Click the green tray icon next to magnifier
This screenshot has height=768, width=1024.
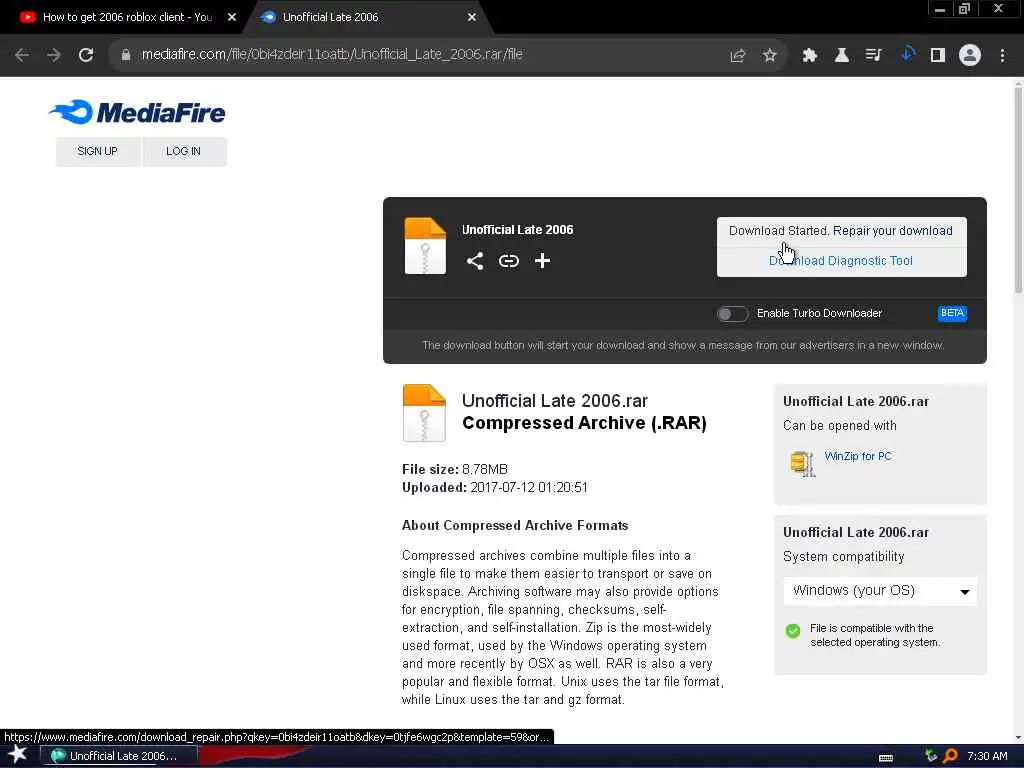(931, 756)
